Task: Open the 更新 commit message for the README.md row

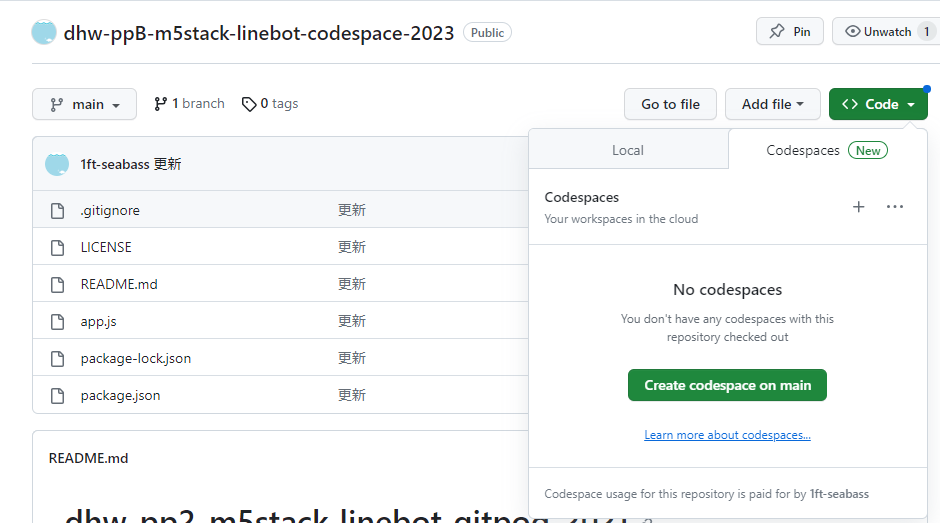Action: (x=352, y=284)
